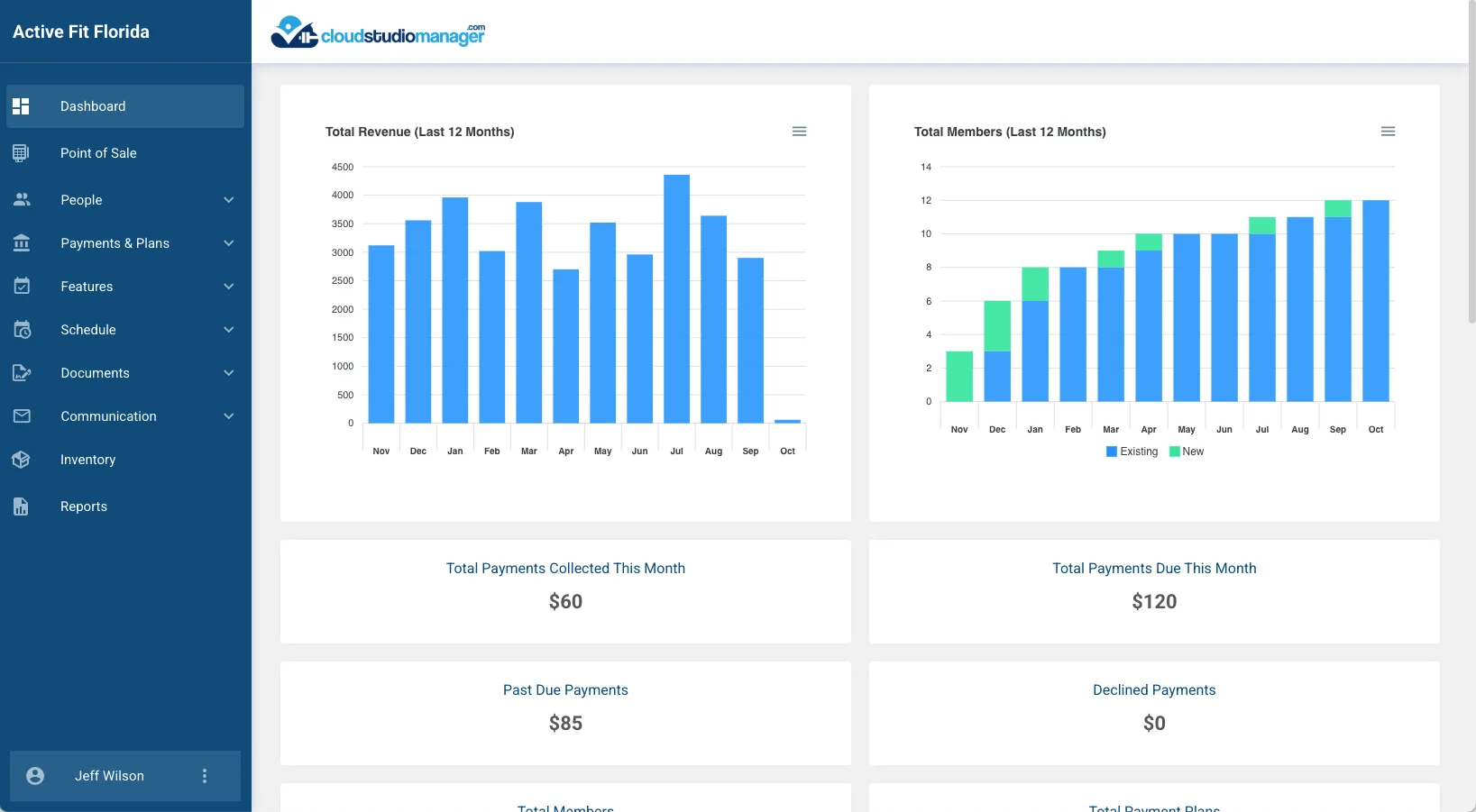
Task: Open Total Revenue chart hamburger menu
Action: tap(799, 132)
